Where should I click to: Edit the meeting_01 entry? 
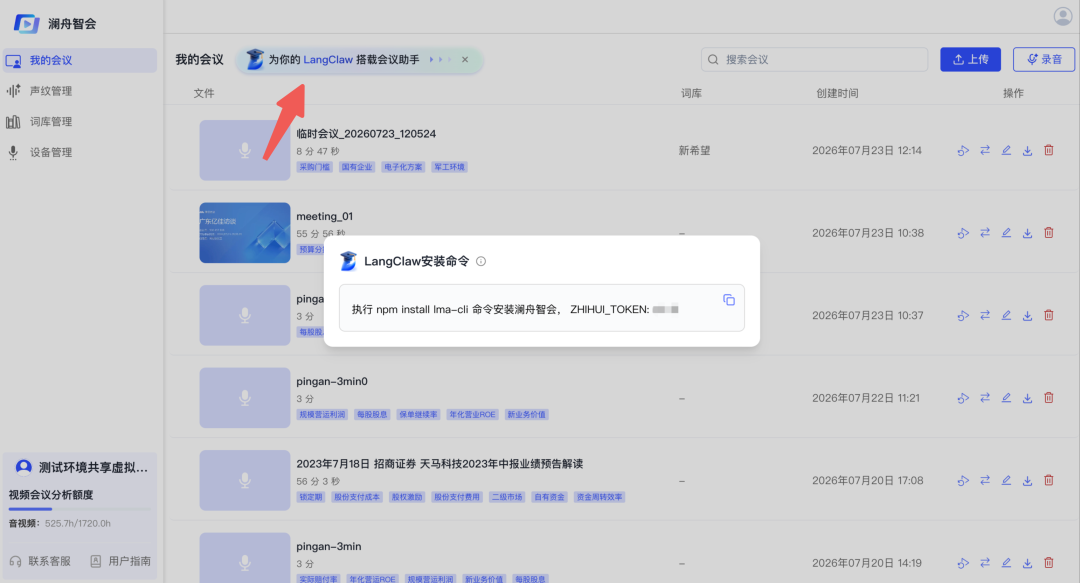coord(1006,233)
